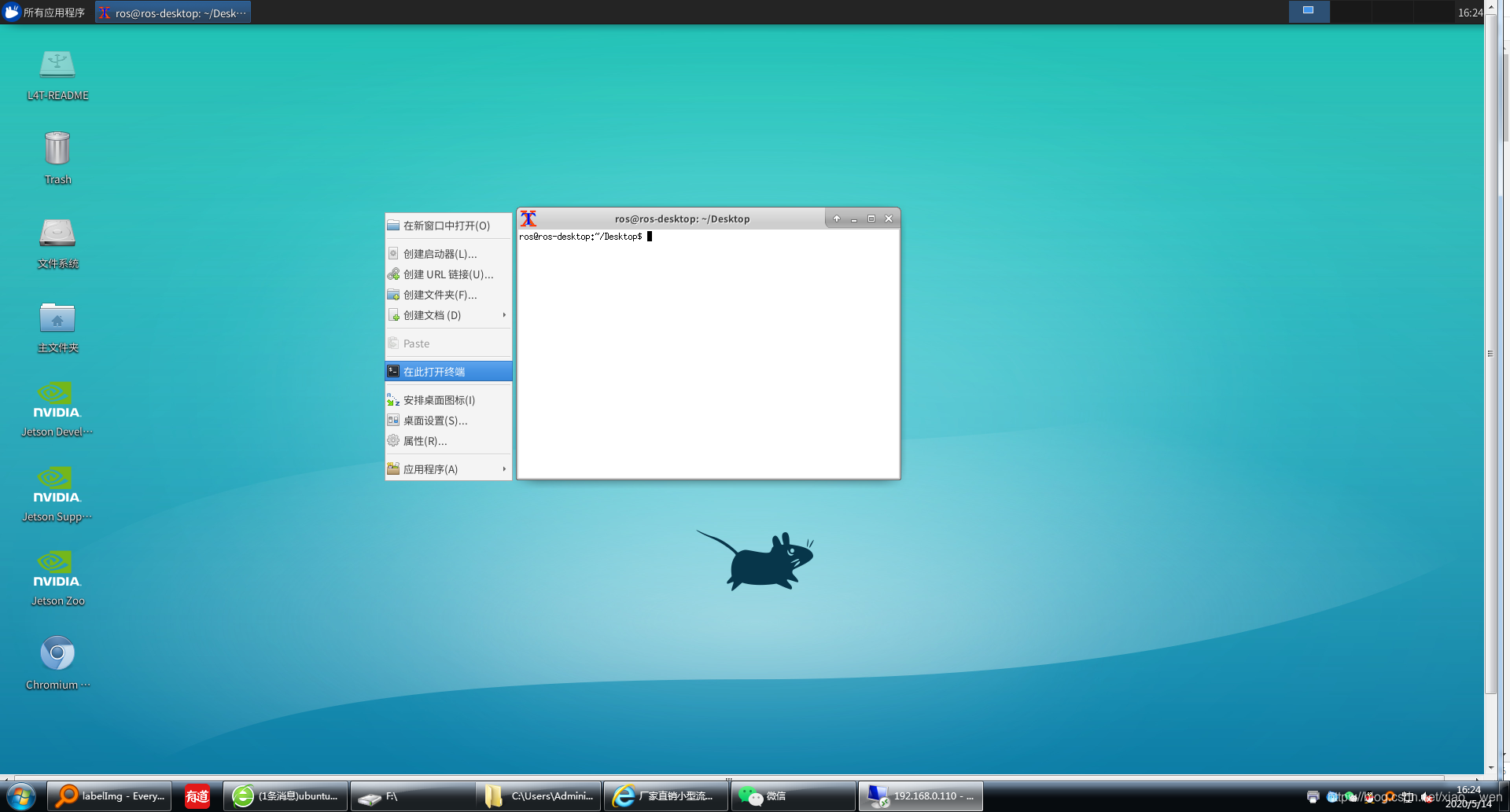Expand the 应用程序(A) submenu
This screenshot has width=1510, height=812.
click(448, 469)
